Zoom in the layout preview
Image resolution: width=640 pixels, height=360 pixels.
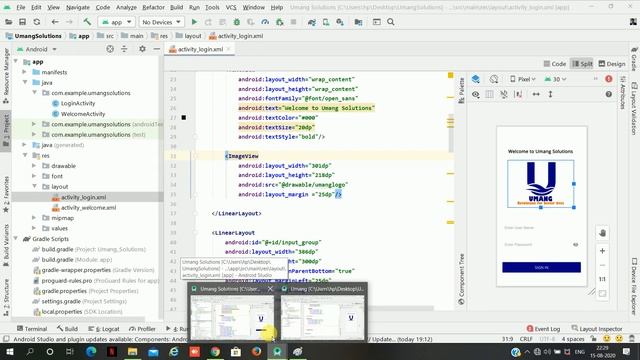click(x=602, y=251)
